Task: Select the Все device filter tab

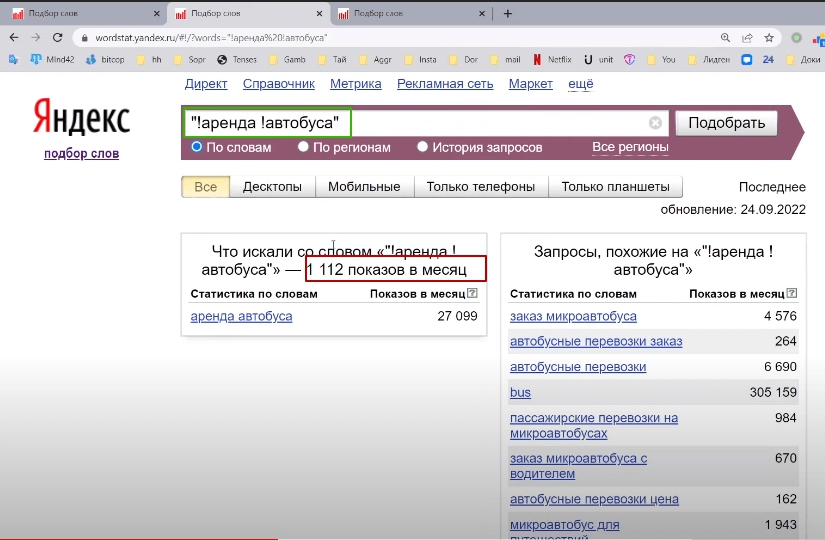Action: [x=206, y=187]
